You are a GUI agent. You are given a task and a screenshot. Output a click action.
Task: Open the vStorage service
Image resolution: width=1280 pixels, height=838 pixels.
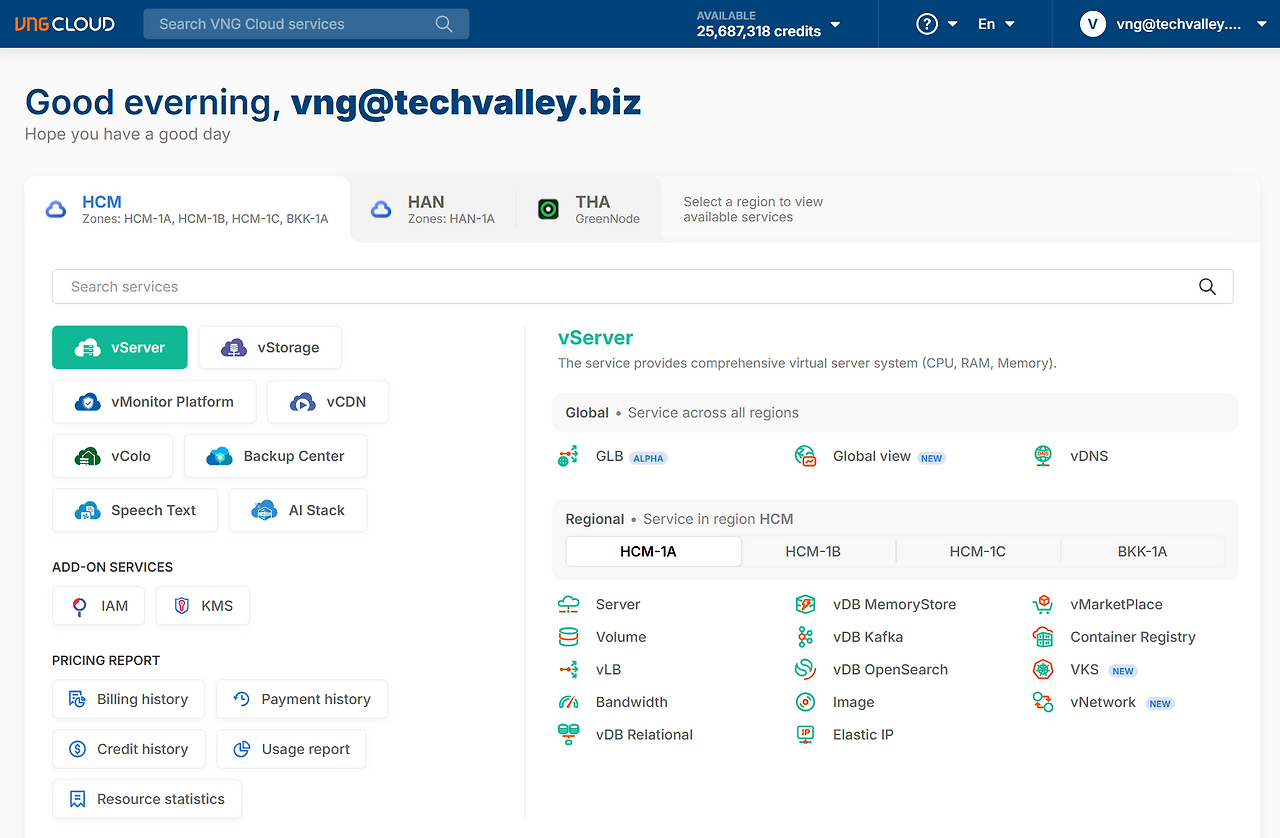click(270, 348)
